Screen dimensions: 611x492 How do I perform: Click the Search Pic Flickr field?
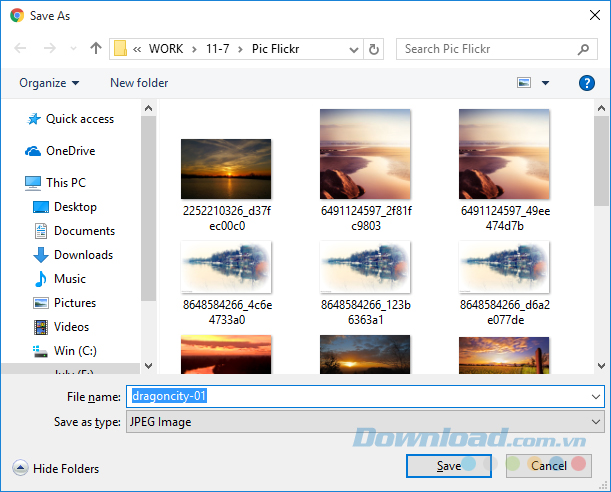click(487, 48)
